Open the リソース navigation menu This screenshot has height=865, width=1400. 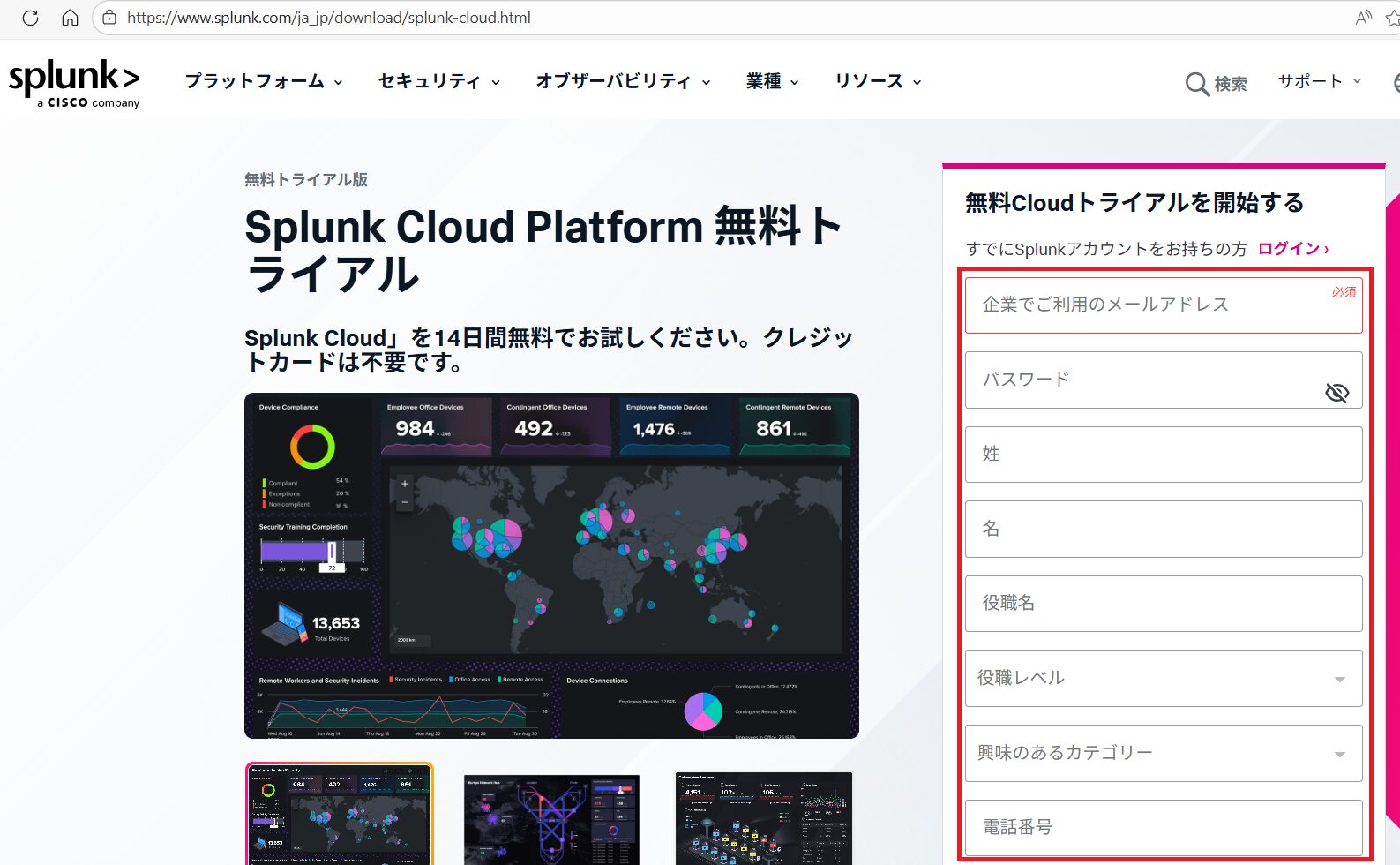coord(878,81)
